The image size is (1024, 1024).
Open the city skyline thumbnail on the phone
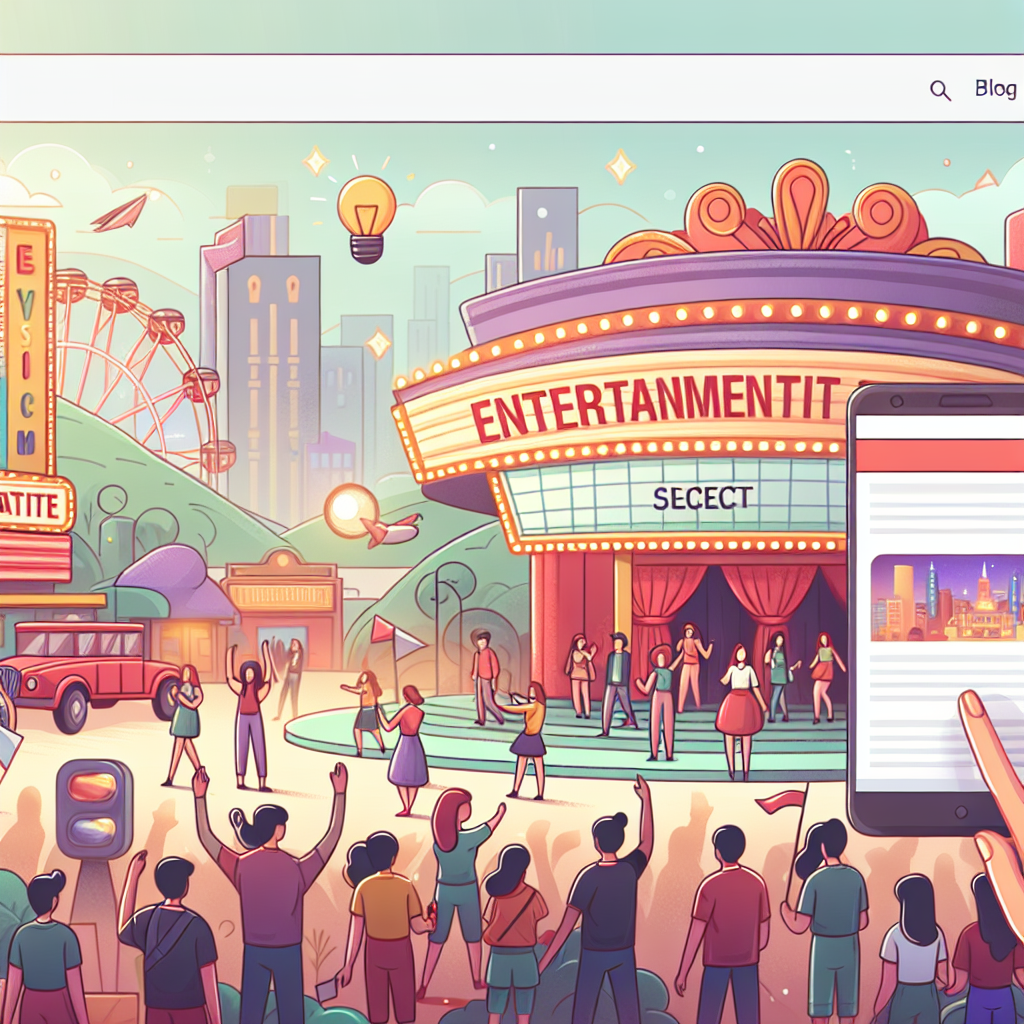click(x=946, y=598)
